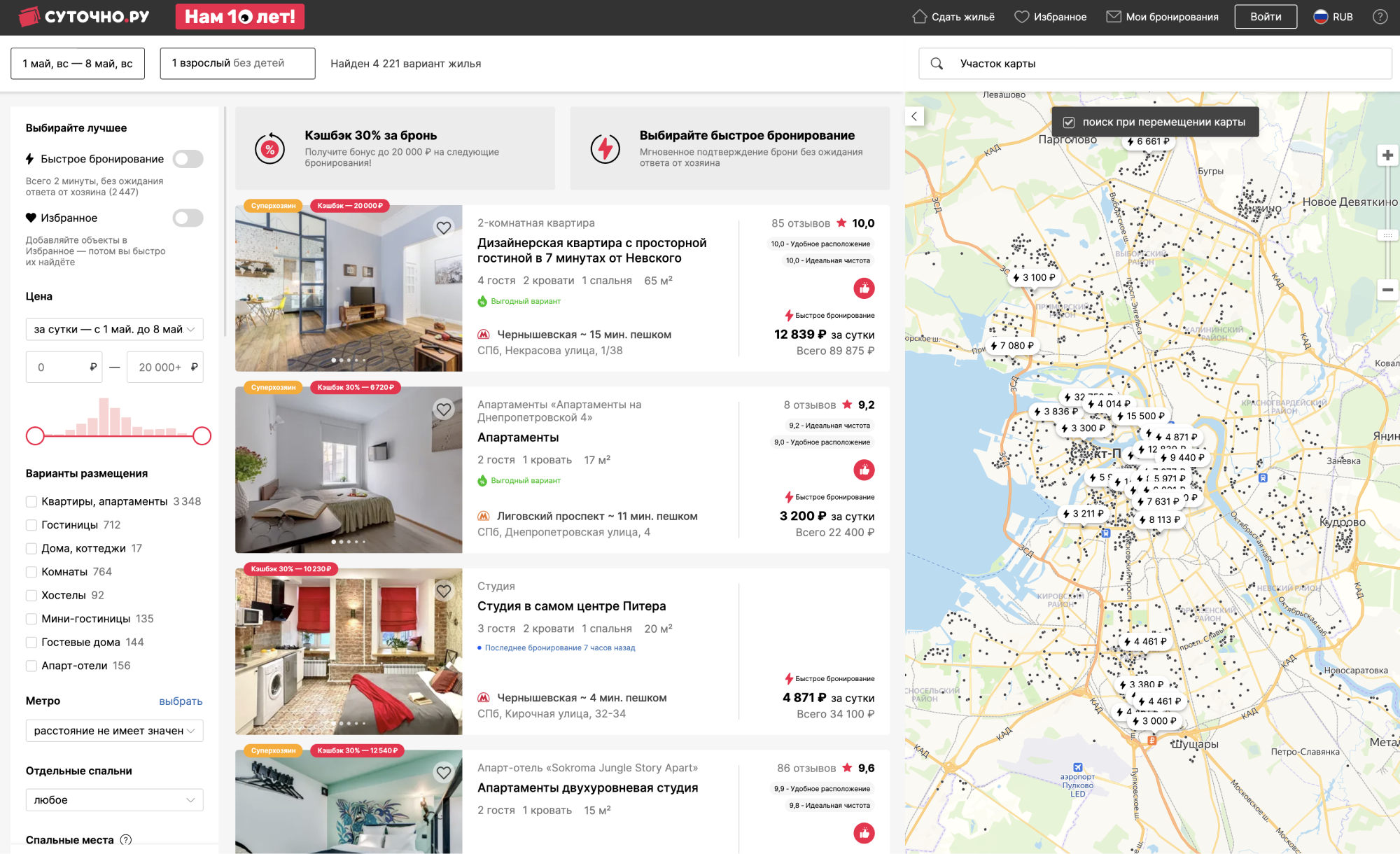Image resolution: width=1400 pixels, height=854 pixels.
Task: Click the 6 661 ₽ map price marker
Action: 1148,141
